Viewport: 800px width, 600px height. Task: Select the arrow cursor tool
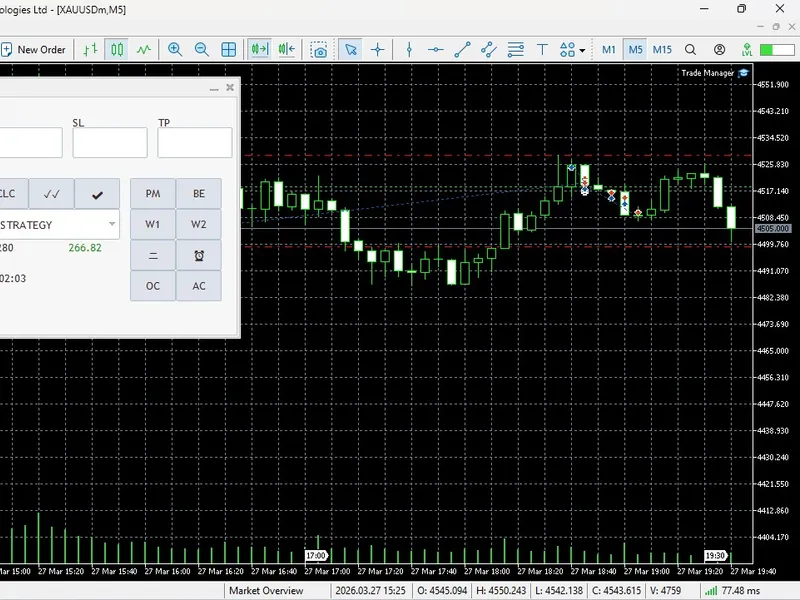[351, 49]
